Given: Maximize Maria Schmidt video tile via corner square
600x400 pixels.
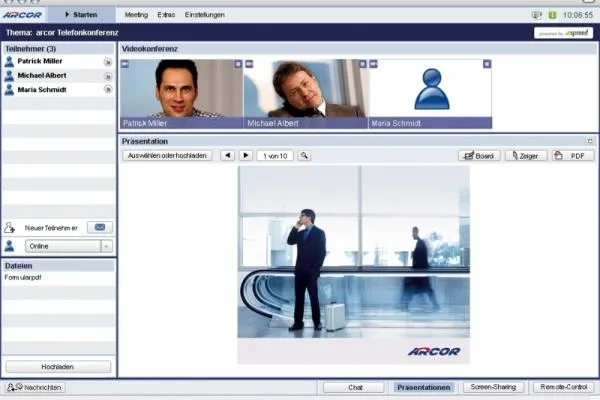Looking at the screenshot, I should pos(487,64).
